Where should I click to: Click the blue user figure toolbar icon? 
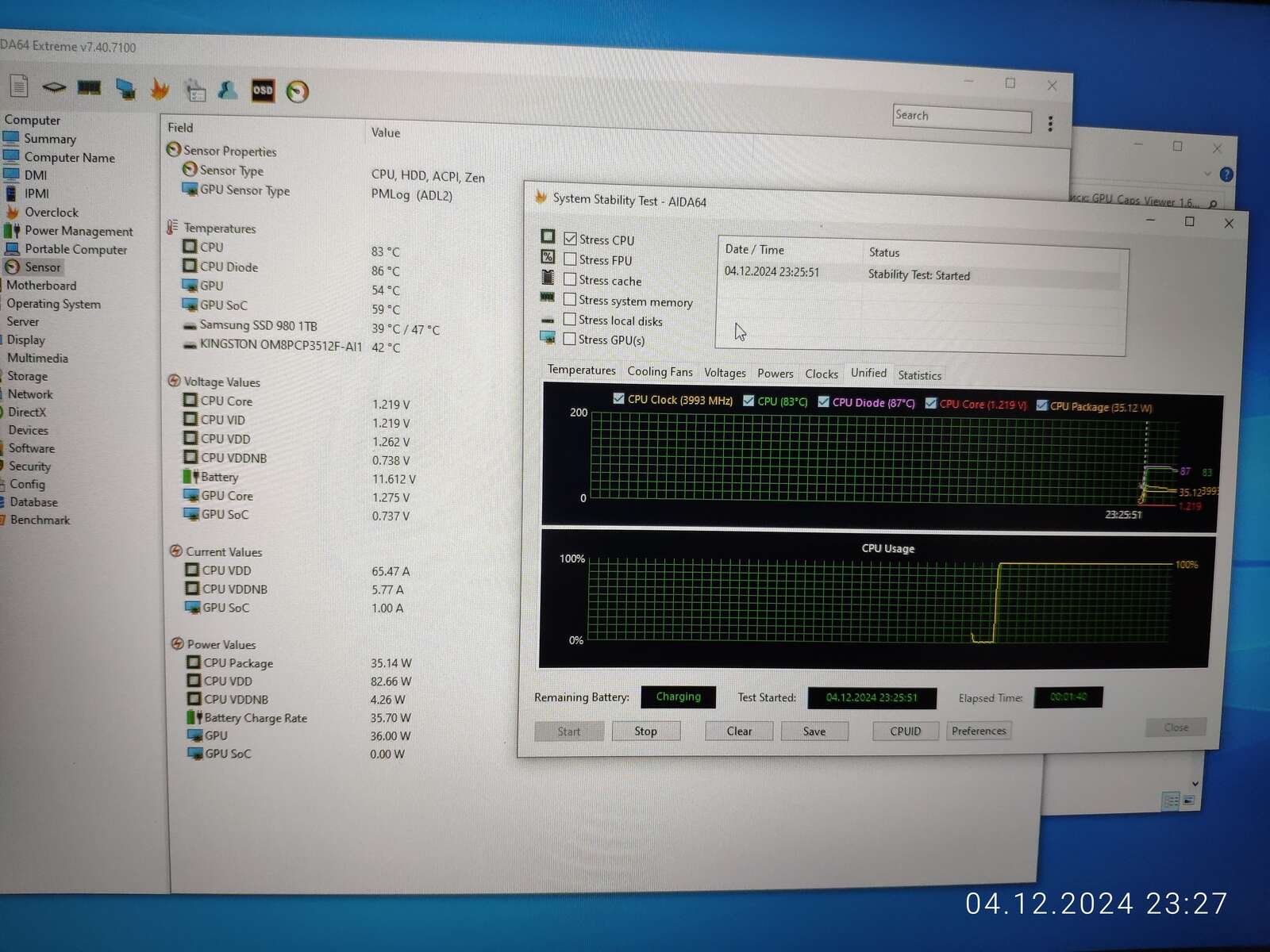click(228, 90)
